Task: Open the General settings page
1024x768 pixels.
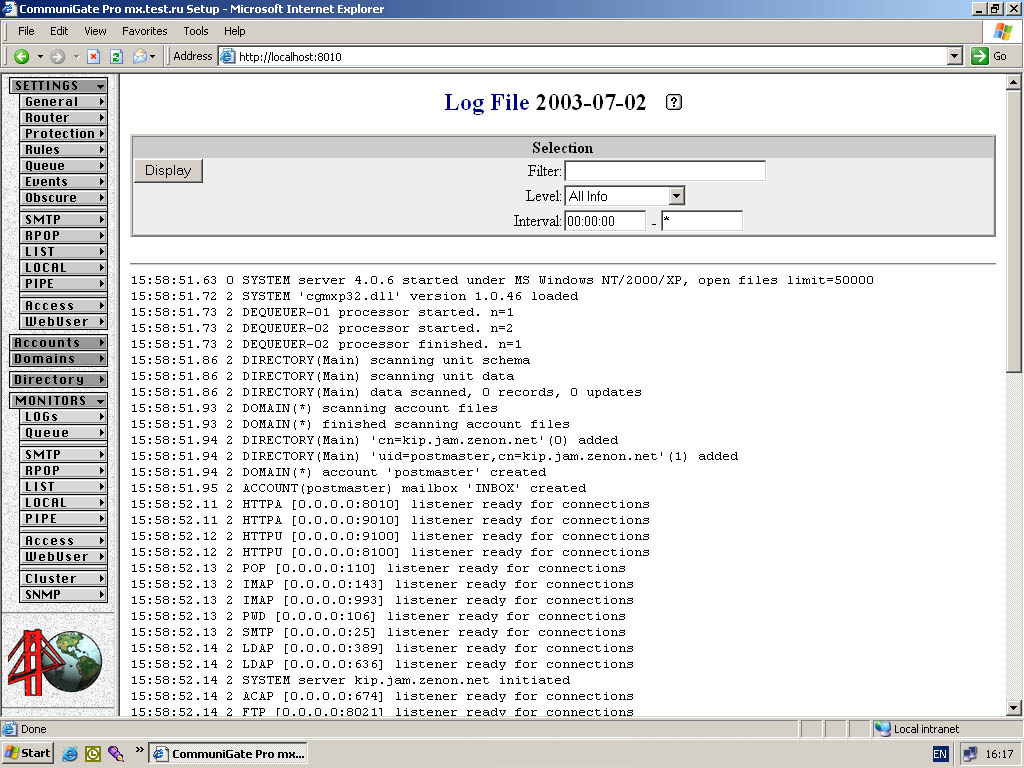Action: 63,102
